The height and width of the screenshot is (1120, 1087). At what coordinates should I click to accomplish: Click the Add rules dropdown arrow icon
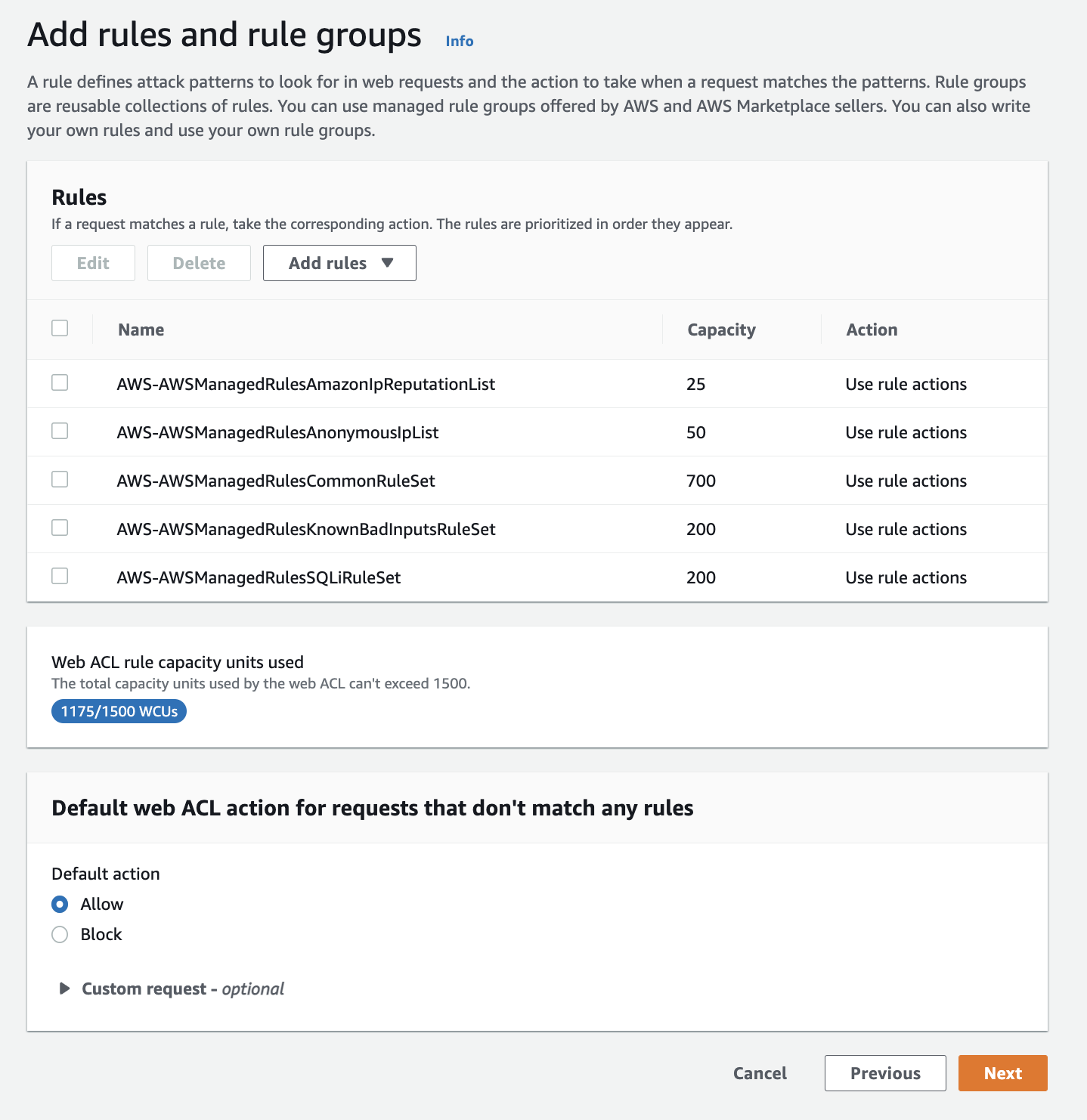pos(388,263)
